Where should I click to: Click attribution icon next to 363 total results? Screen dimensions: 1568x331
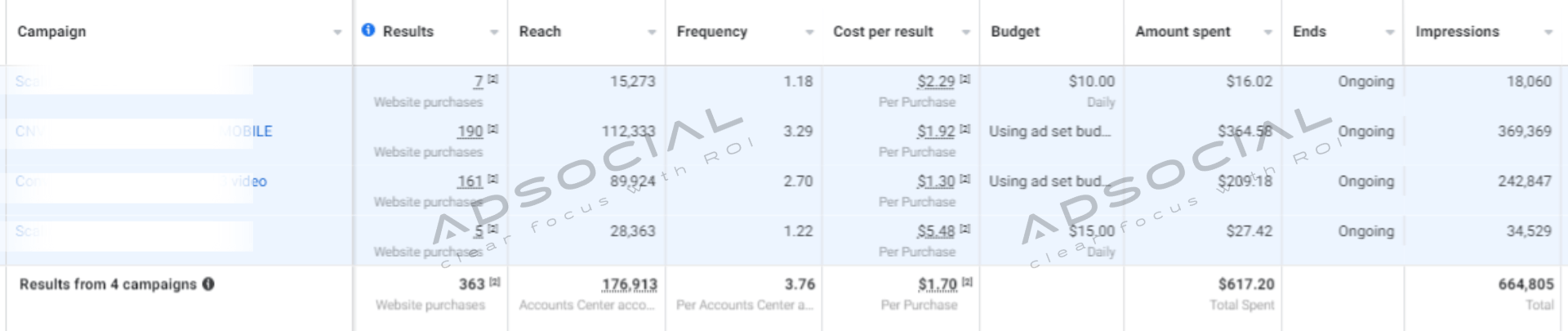[494, 283]
